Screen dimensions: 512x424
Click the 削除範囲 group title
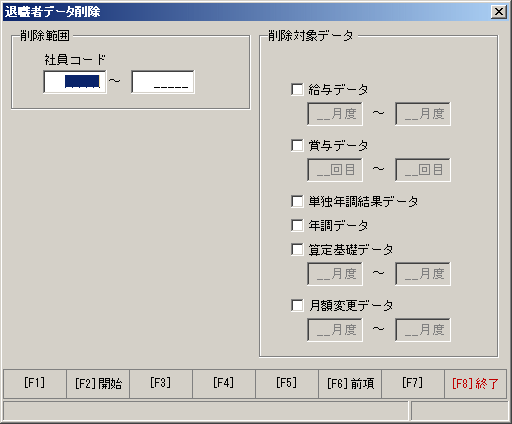[x=45, y=36]
